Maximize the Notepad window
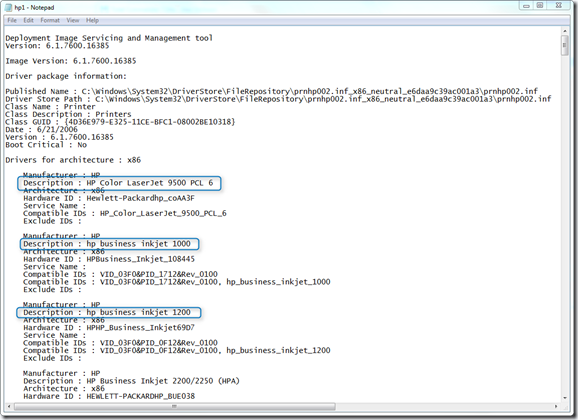 (x=540, y=6)
